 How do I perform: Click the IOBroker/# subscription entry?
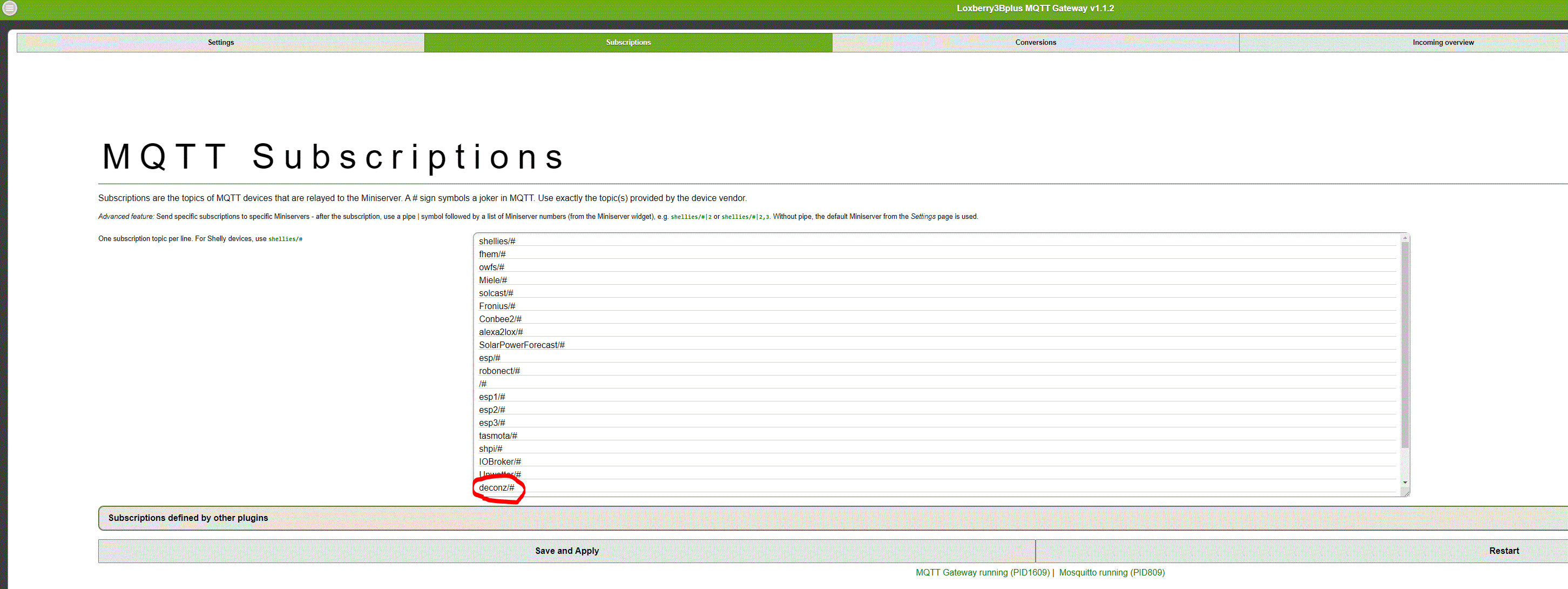(x=500, y=461)
